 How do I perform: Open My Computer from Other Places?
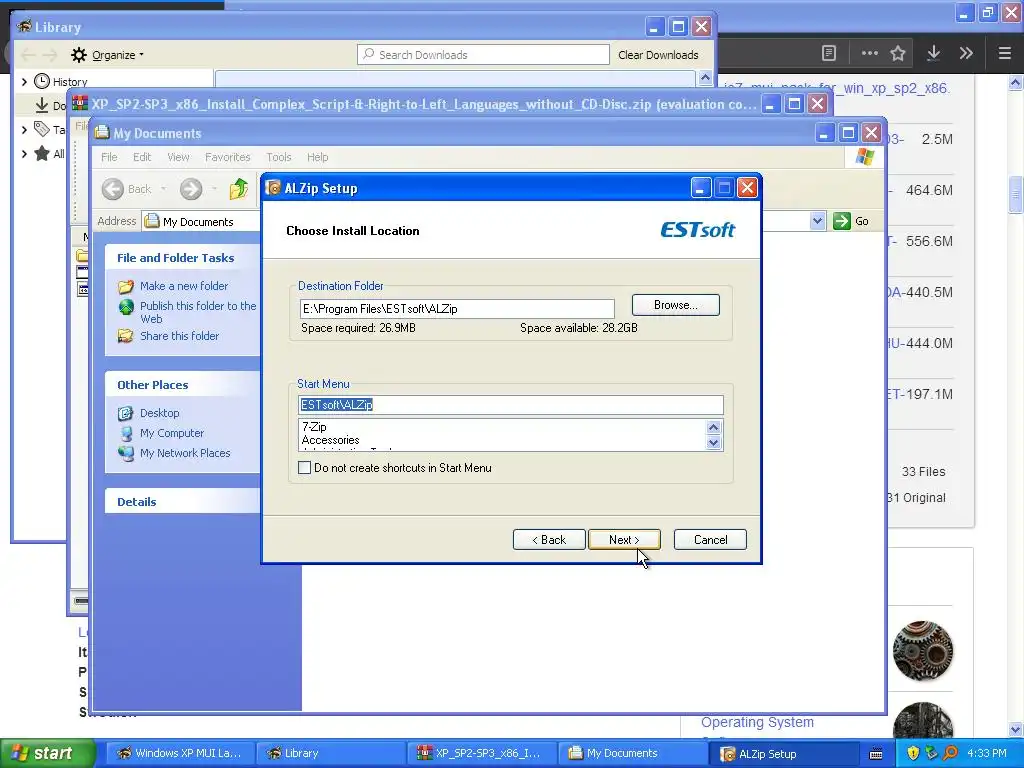tap(172, 433)
